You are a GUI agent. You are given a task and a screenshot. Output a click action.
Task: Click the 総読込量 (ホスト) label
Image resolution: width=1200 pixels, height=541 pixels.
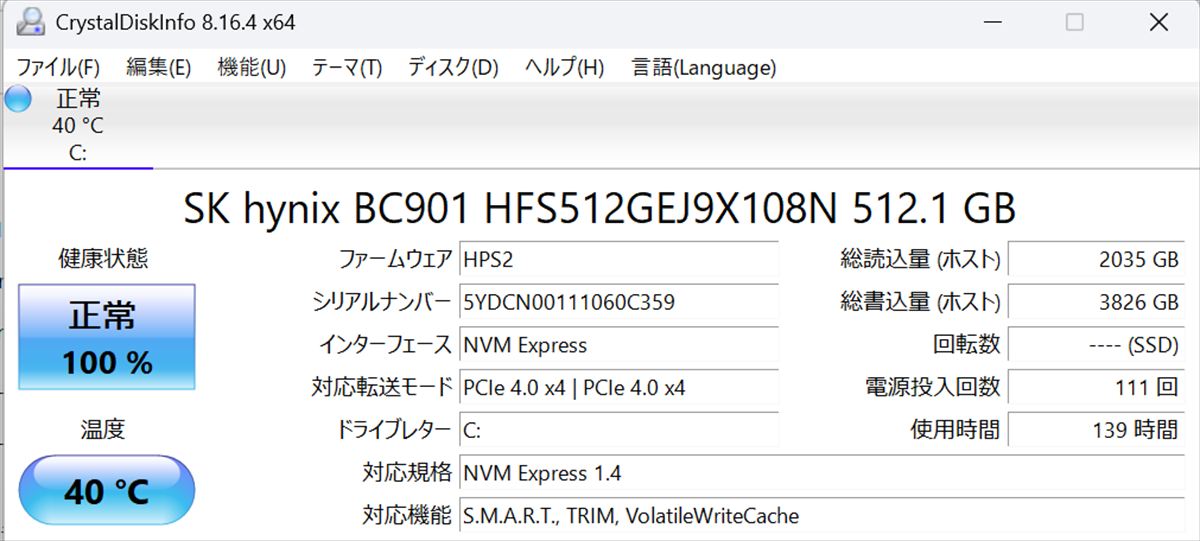[x=920, y=260]
